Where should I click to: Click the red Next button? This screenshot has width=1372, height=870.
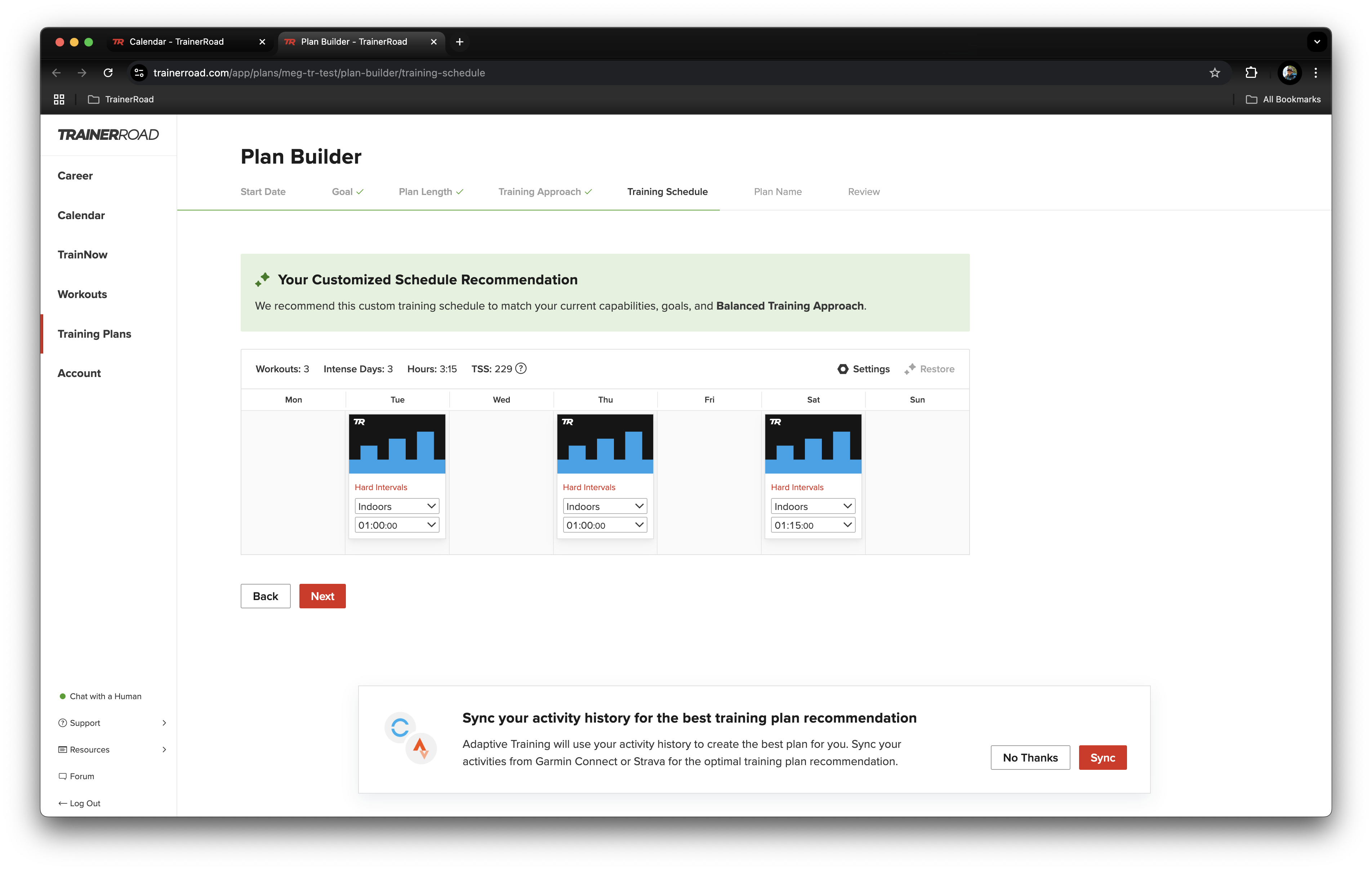pos(322,596)
